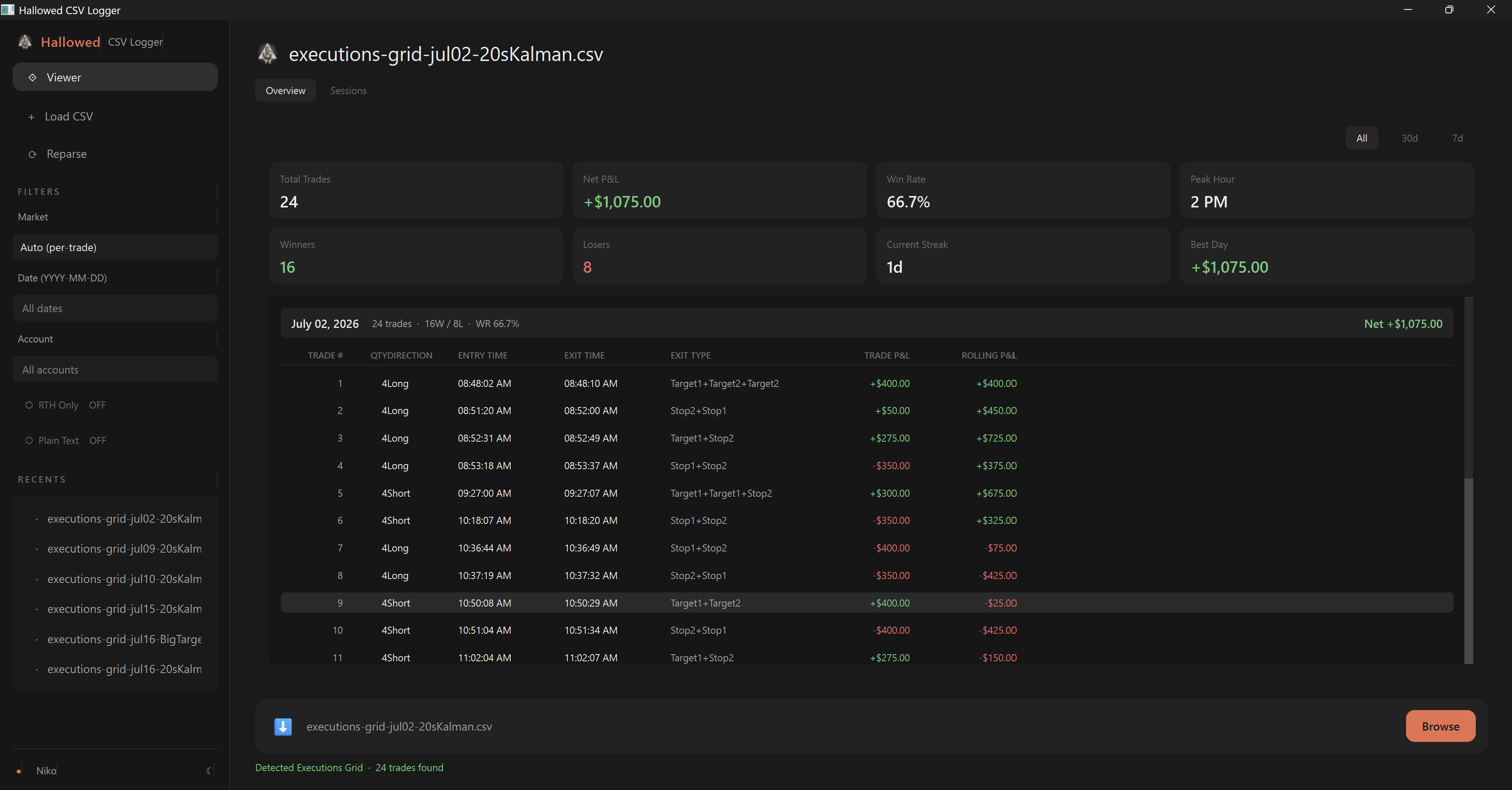The image size is (1512, 790).
Task: Click the Net +$1,075.00 session total
Action: [1403, 324]
